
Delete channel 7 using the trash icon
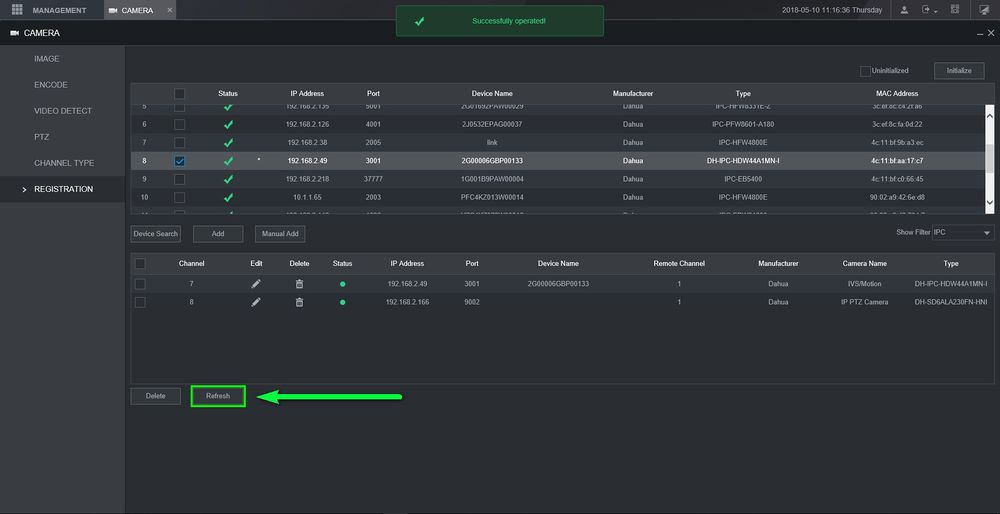[x=299, y=284]
